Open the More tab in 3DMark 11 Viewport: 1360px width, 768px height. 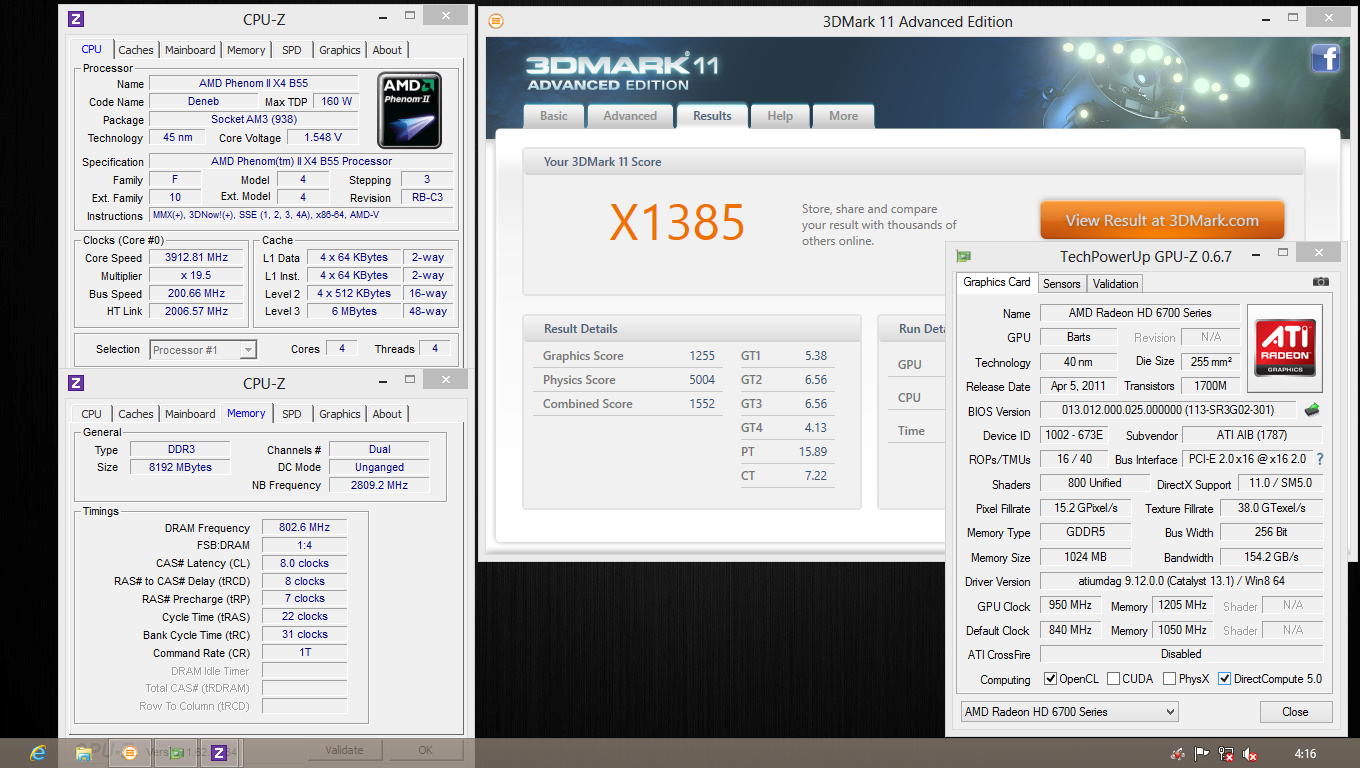[x=843, y=116]
